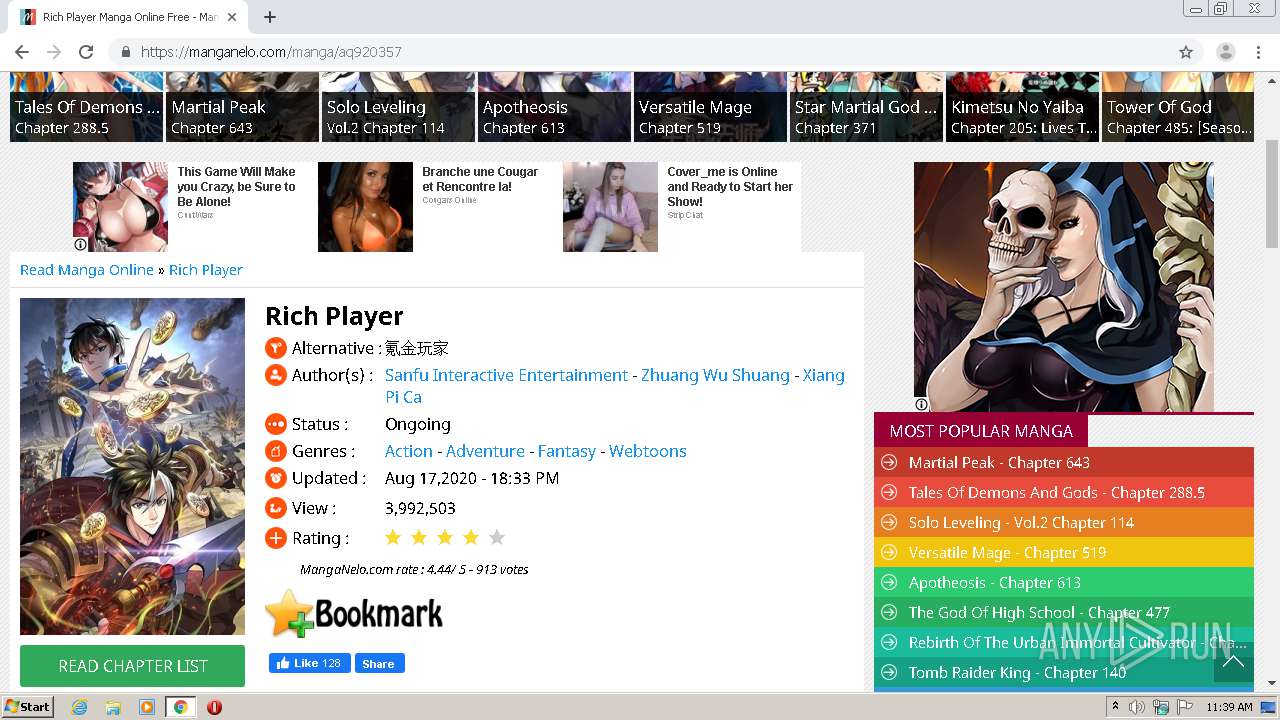The image size is (1280, 720).
Task: Go back with the browser back arrow
Action: 22,52
